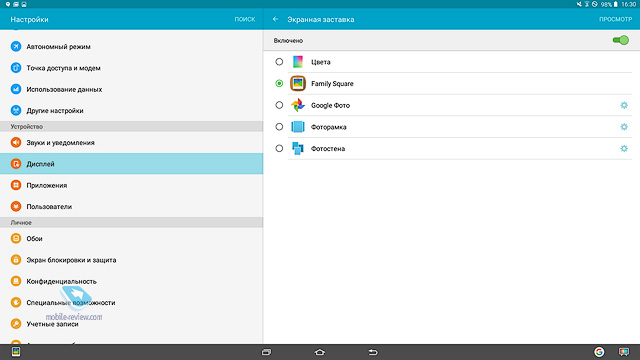Viewport: 640px width, 360px height.
Task: Tap the hotspot and tethering icon
Action: [x=16, y=68]
